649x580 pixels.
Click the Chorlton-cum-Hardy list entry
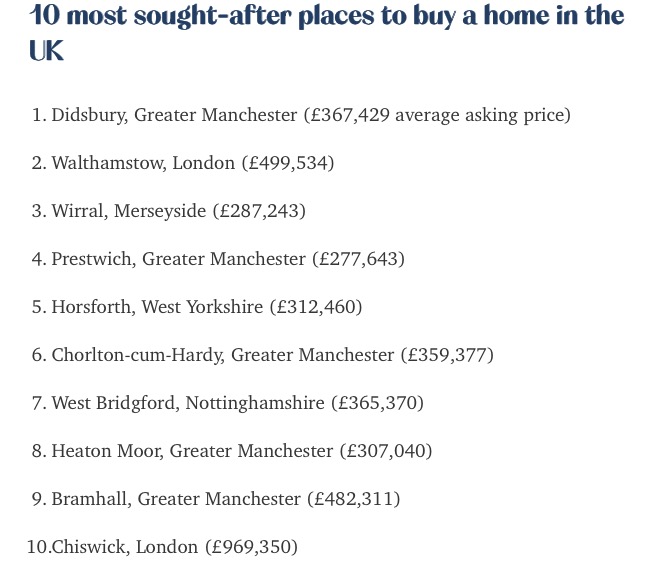click(262, 355)
